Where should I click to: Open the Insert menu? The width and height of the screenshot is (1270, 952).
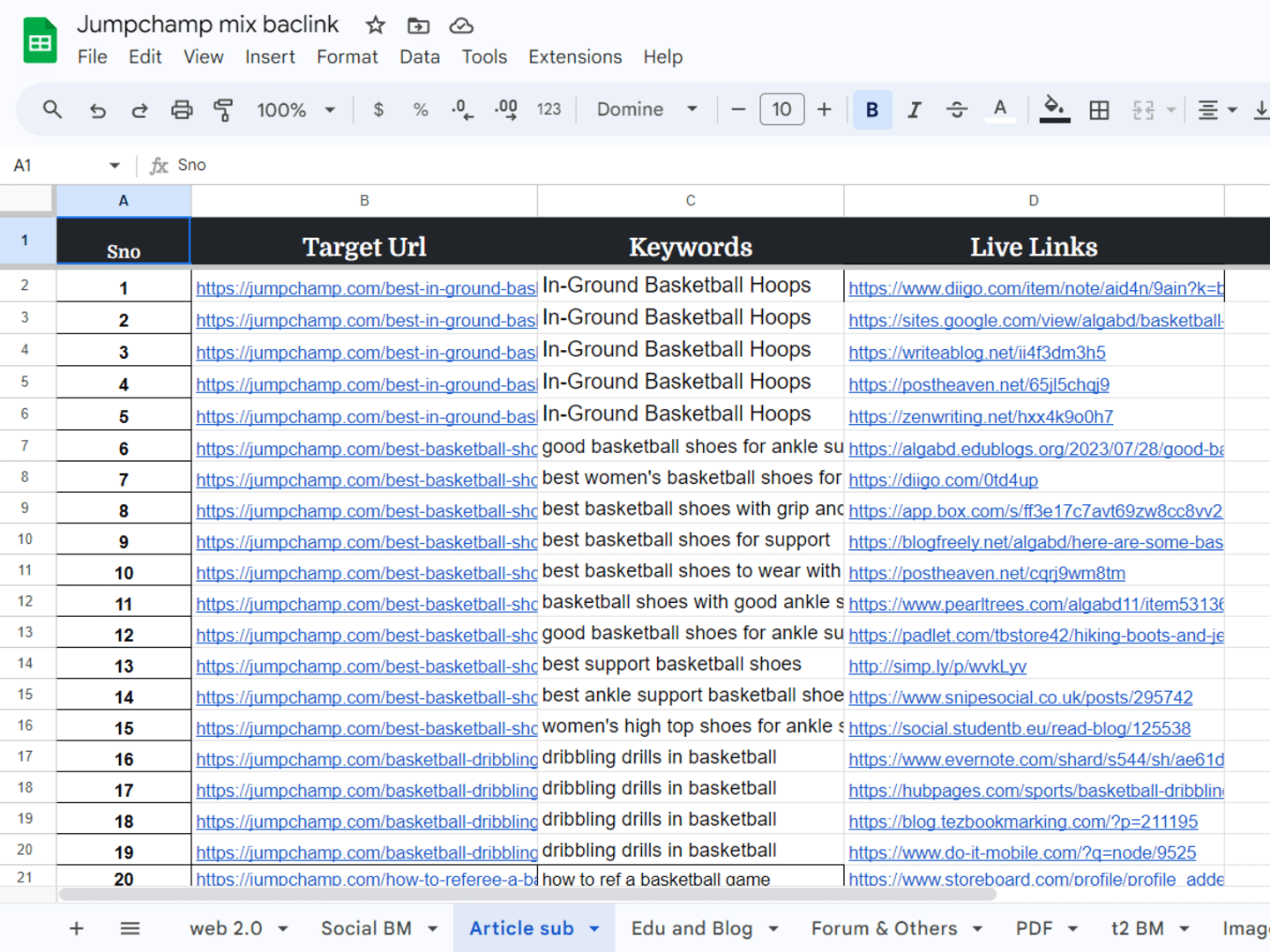[x=270, y=57]
